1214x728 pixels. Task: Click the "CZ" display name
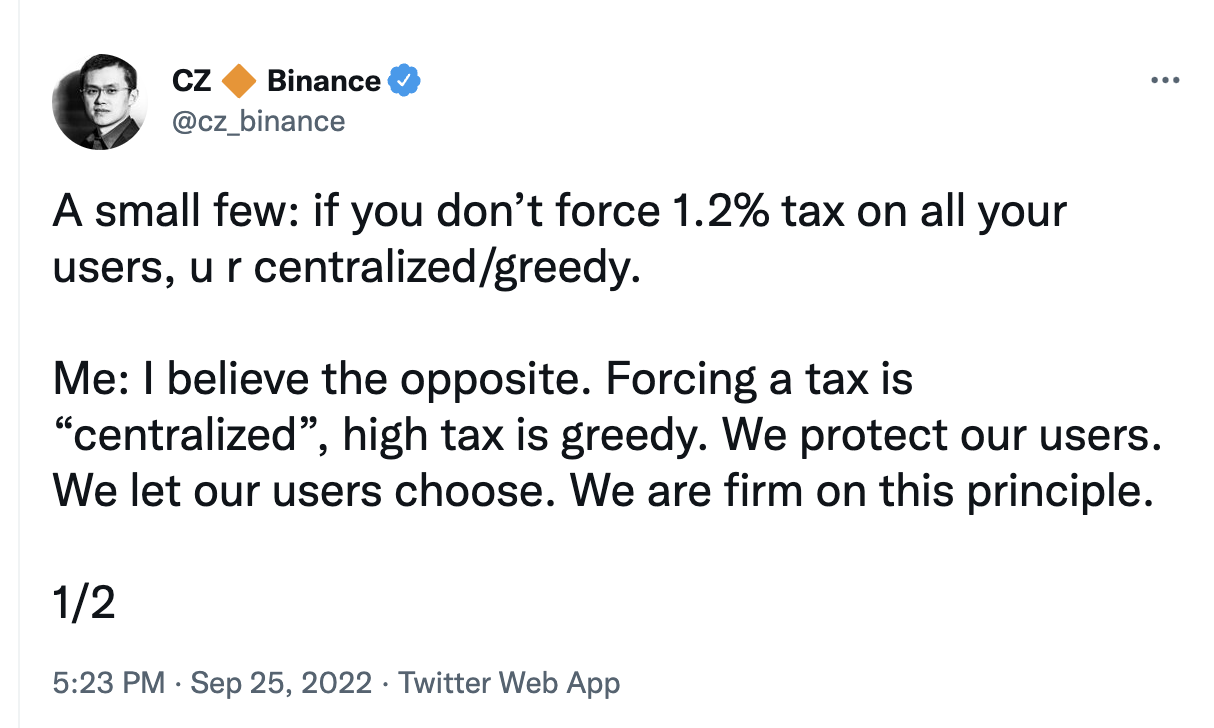tap(192, 81)
